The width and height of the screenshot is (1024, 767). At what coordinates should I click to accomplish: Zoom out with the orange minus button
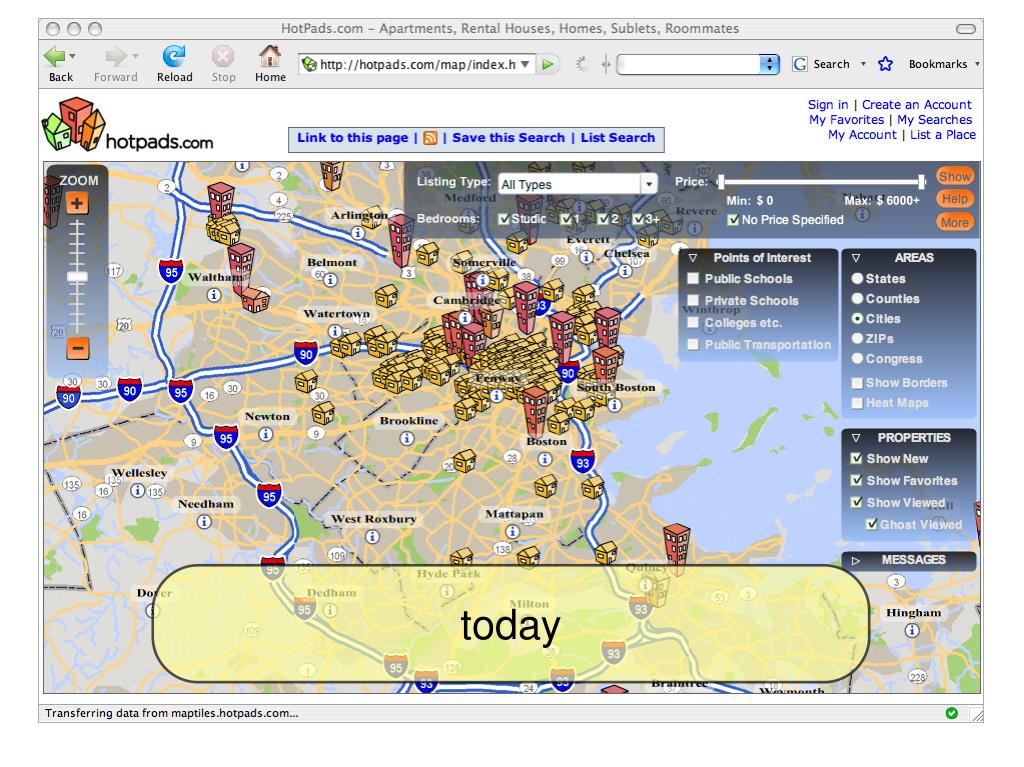click(x=77, y=349)
